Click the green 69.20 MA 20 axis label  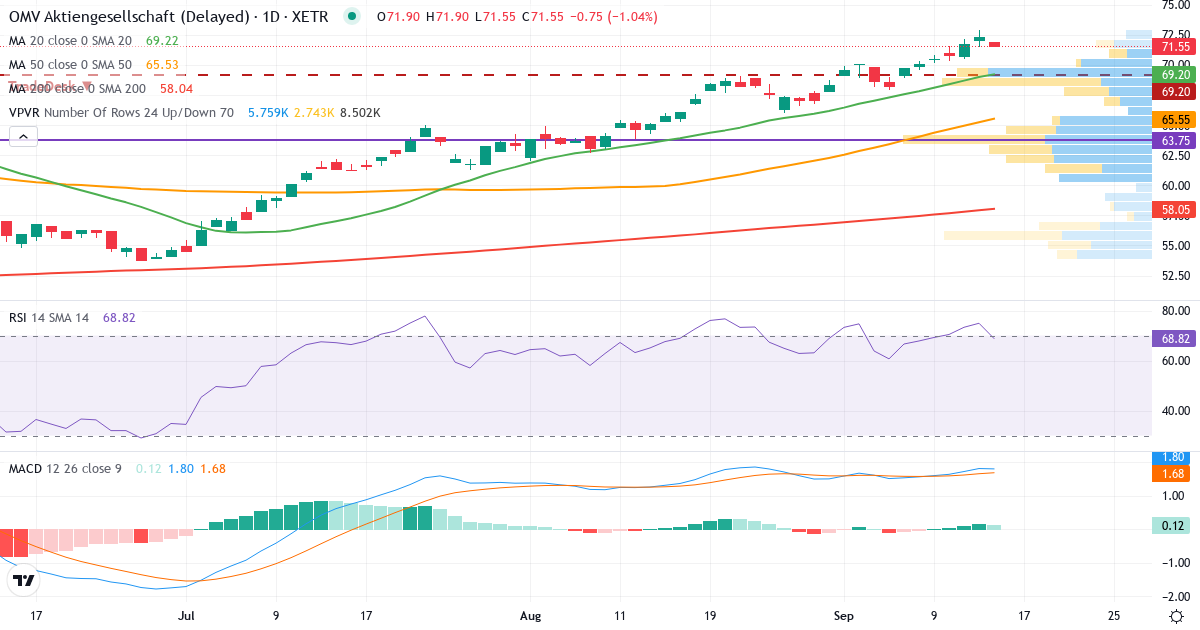(x=1175, y=75)
